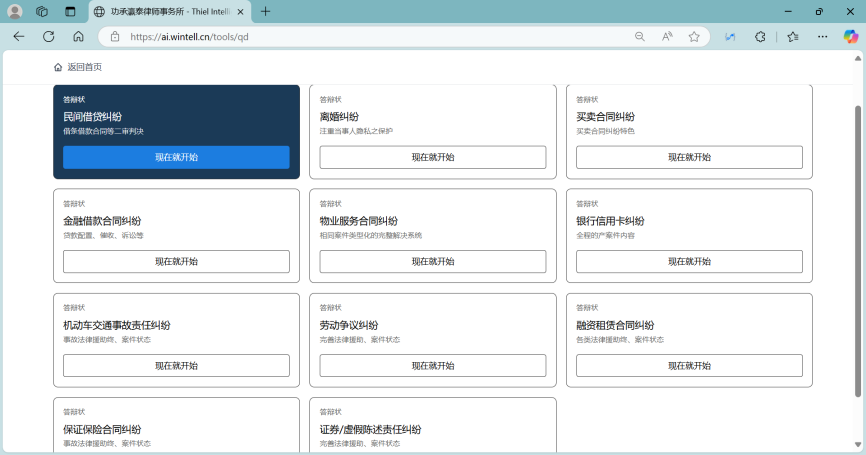This screenshot has width=866, height=455.
Task: Activate the read aloud icon
Action: point(667,36)
